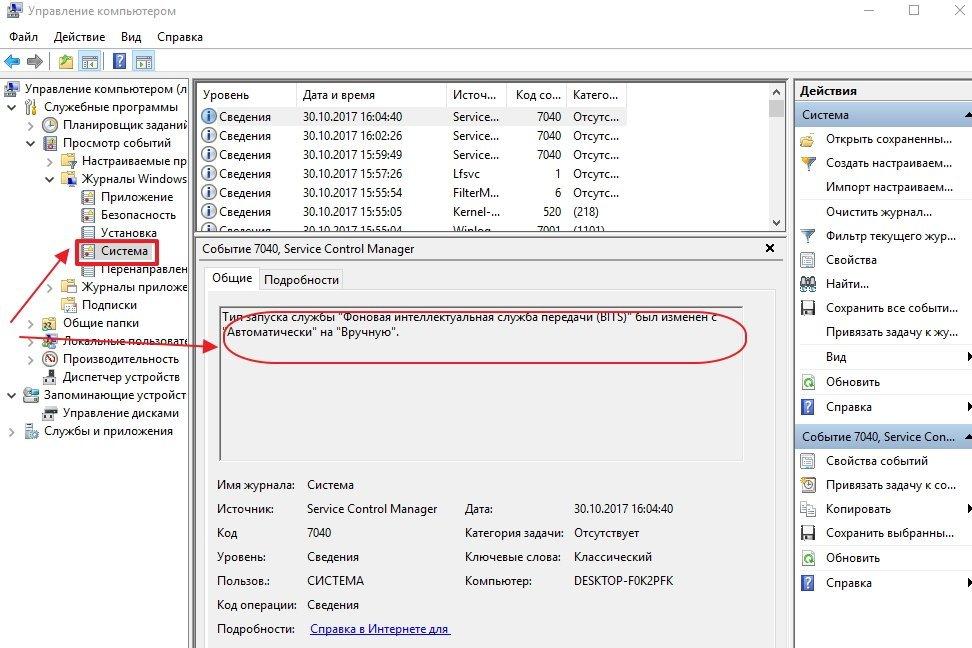This screenshot has height=648, width=972.
Task: Open the Файл menu
Action: (x=24, y=37)
